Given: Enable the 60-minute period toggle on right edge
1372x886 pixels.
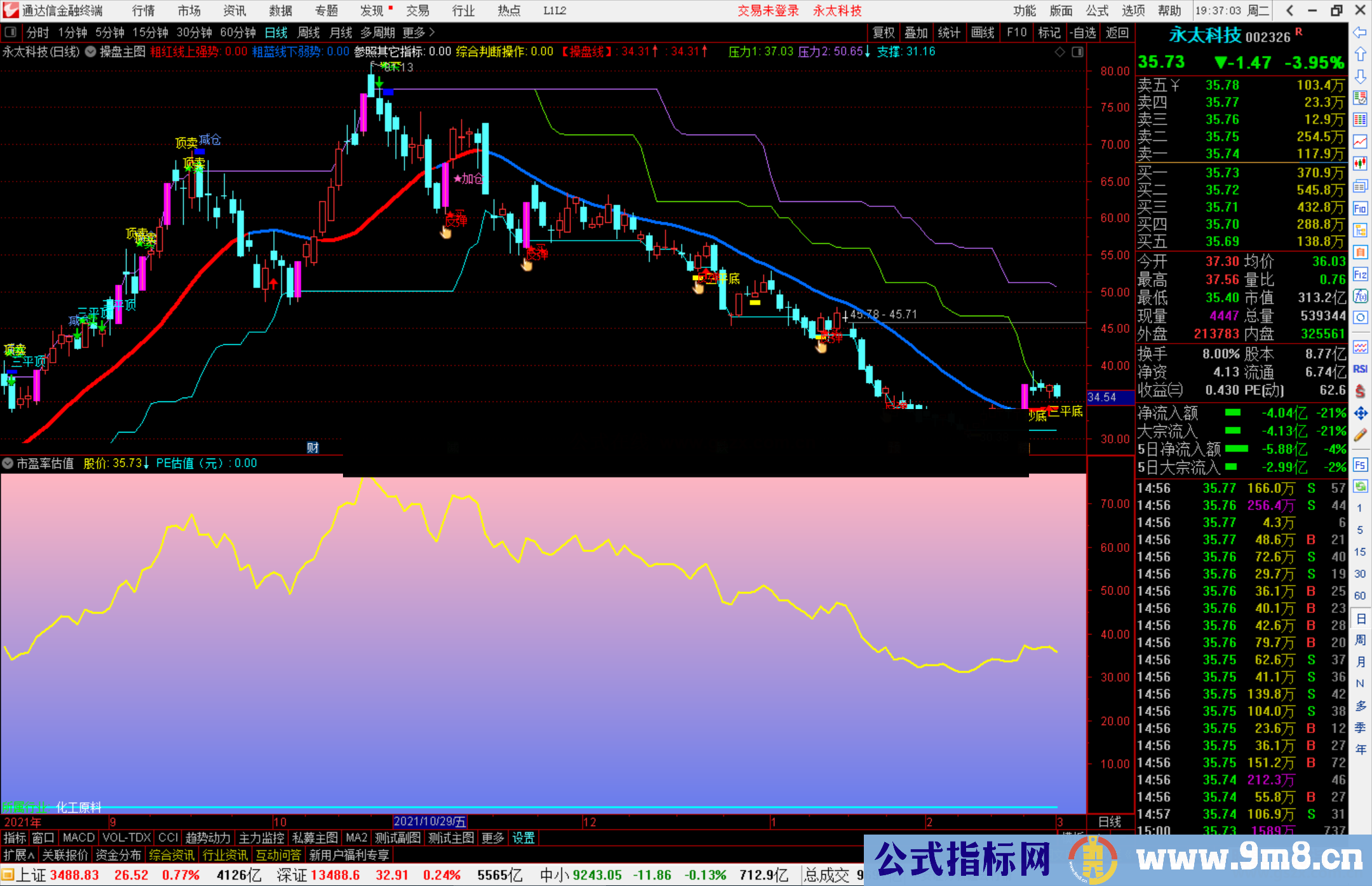Looking at the screenshot, I should [x=1361, y=596].
